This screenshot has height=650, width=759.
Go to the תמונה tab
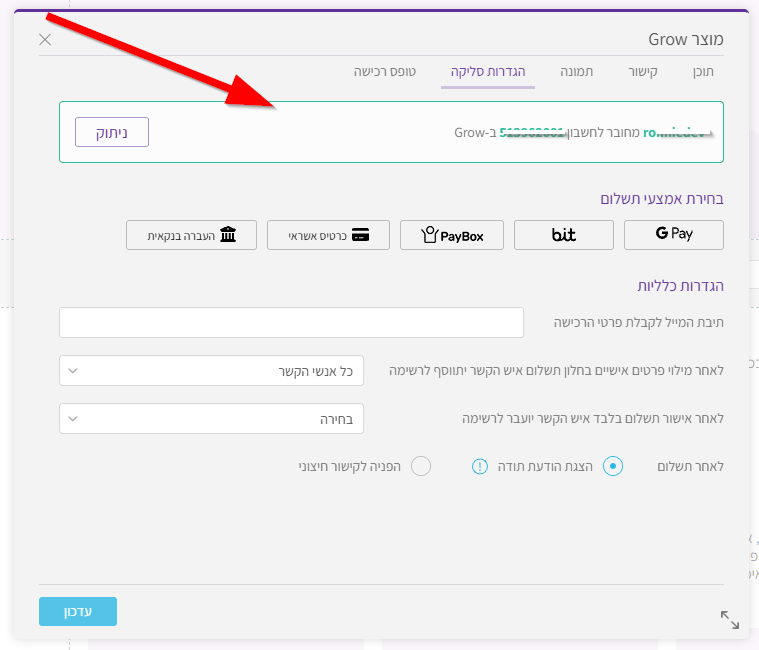[x=577, y=72]
